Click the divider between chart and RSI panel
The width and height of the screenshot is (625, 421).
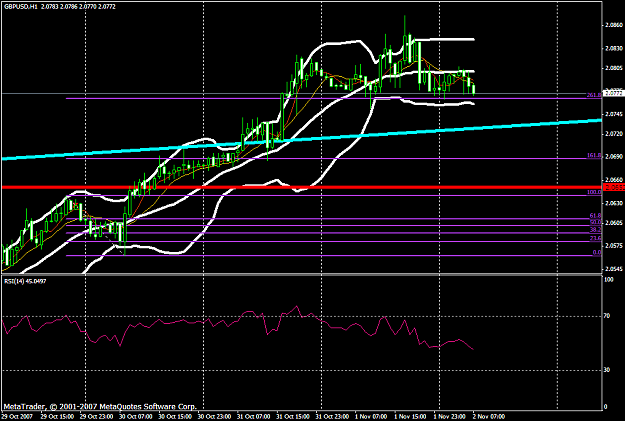(x=301, y=274)
